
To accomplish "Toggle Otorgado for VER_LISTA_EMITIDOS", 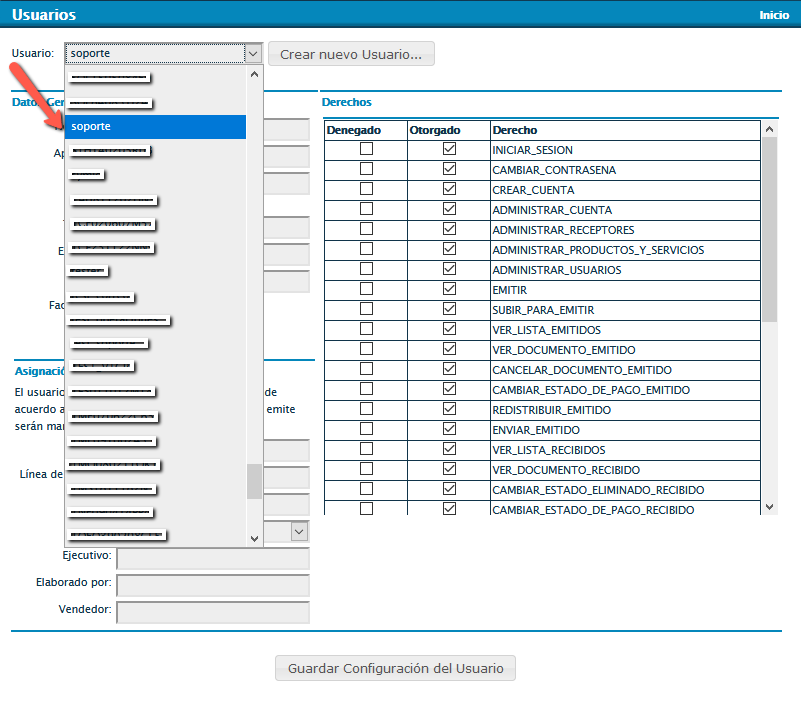I will tap(449, 329).
